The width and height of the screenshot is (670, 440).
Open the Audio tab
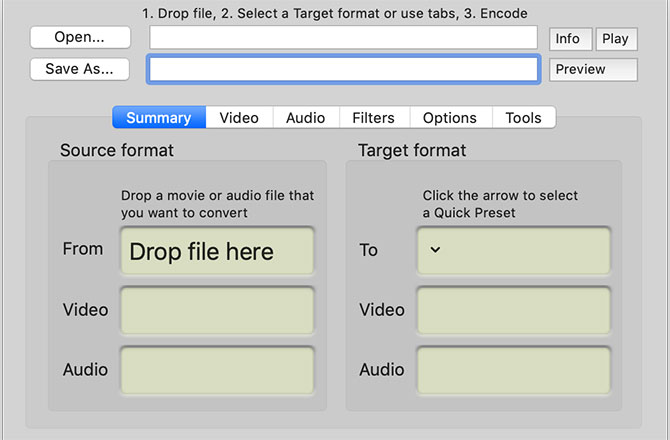pos(305,117)
